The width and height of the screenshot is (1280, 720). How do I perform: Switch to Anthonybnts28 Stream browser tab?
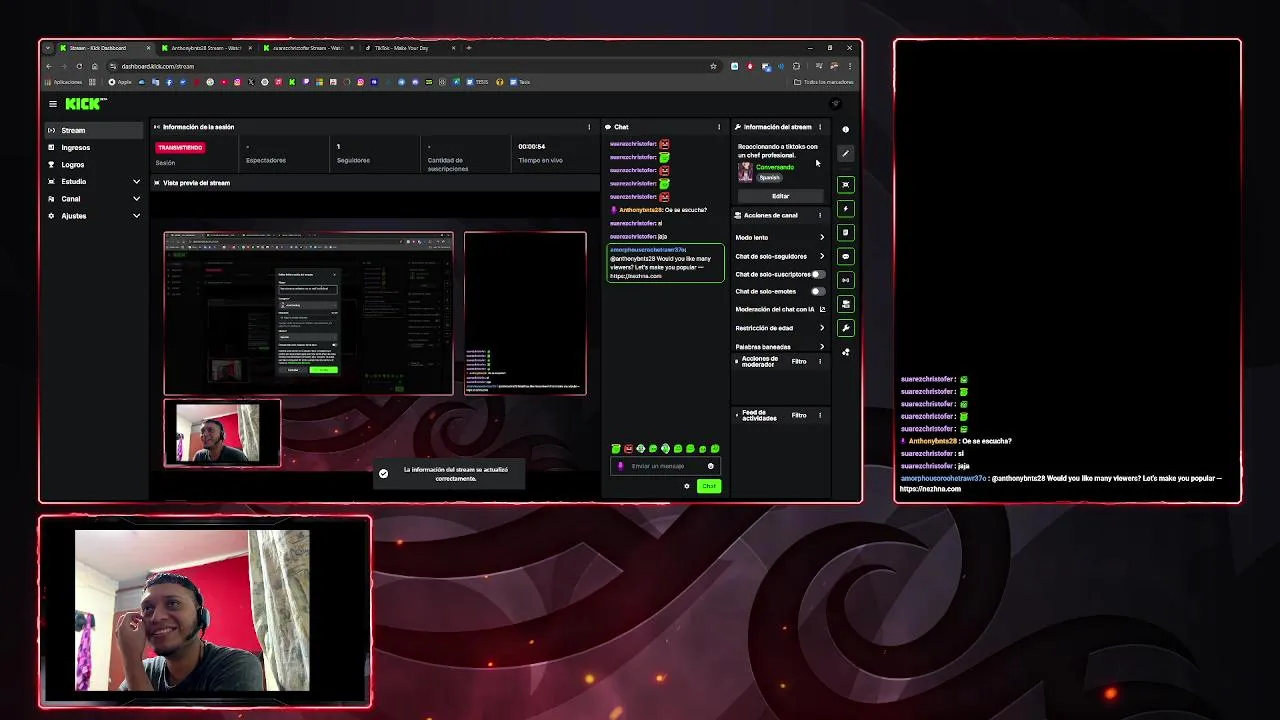[x=206, y=48]
